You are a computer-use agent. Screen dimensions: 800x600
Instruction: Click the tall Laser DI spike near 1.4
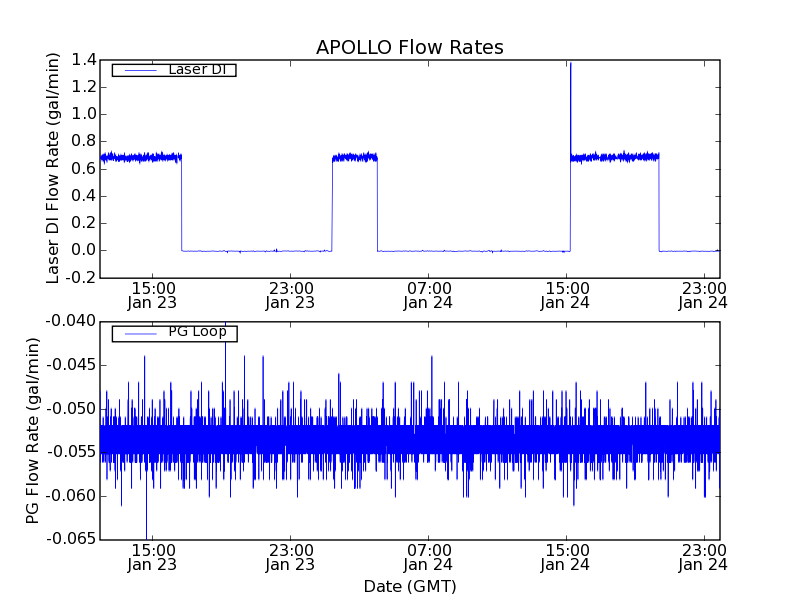[x=570, y=107]
